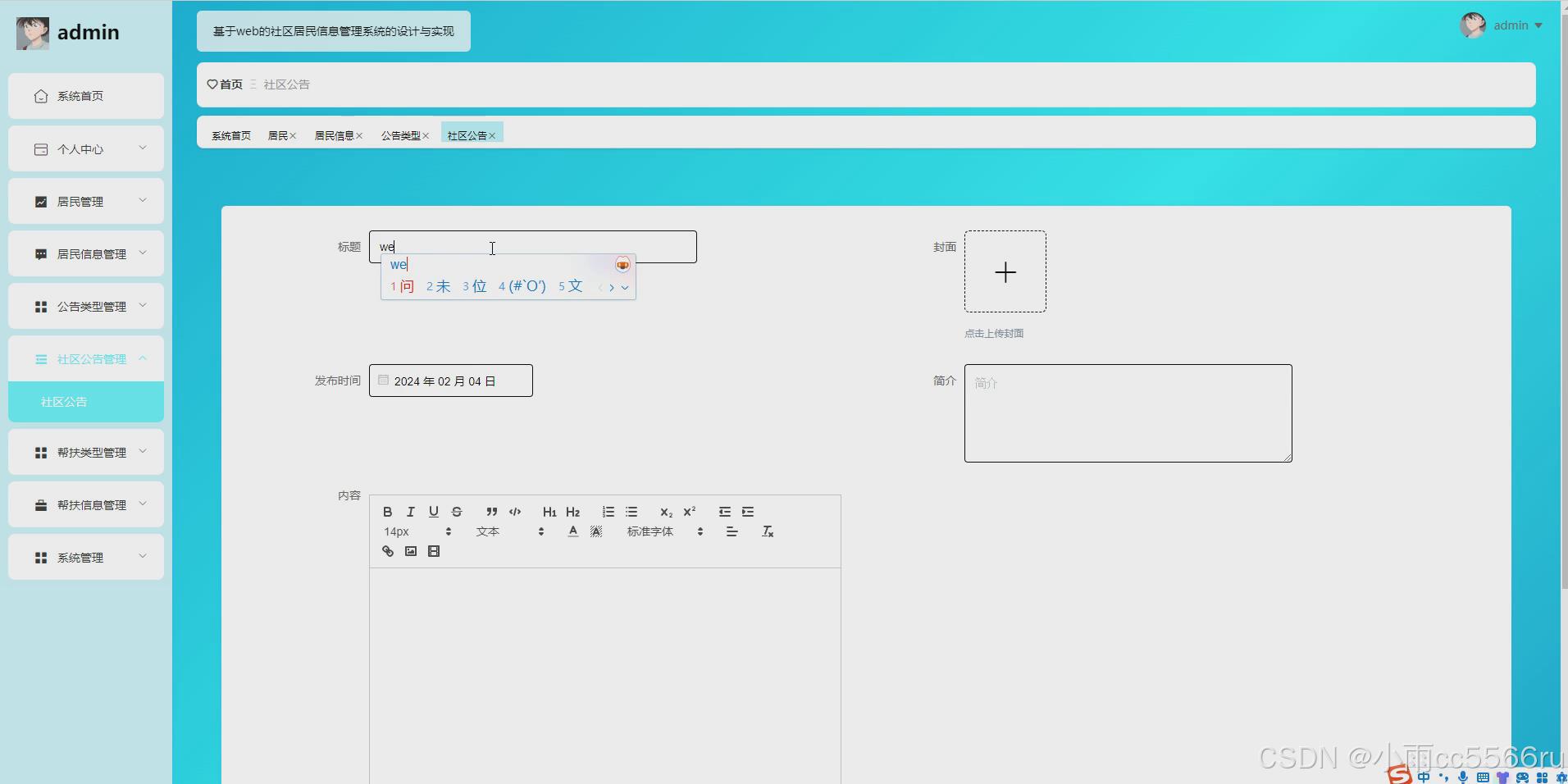Screen dimensions: 1568x784
Task: Switch to 系统首页 tab
Action: point(231,135)
